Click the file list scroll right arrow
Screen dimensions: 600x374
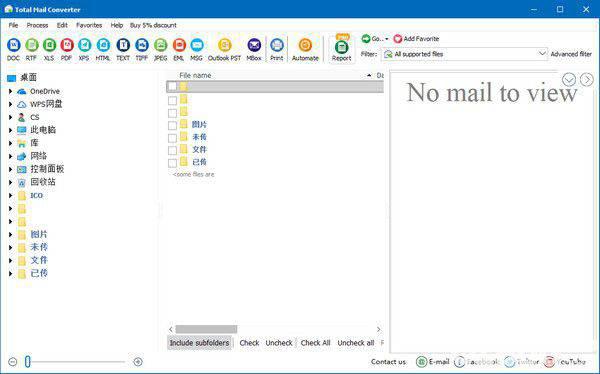pyautogui.click(x=378, y=329)
